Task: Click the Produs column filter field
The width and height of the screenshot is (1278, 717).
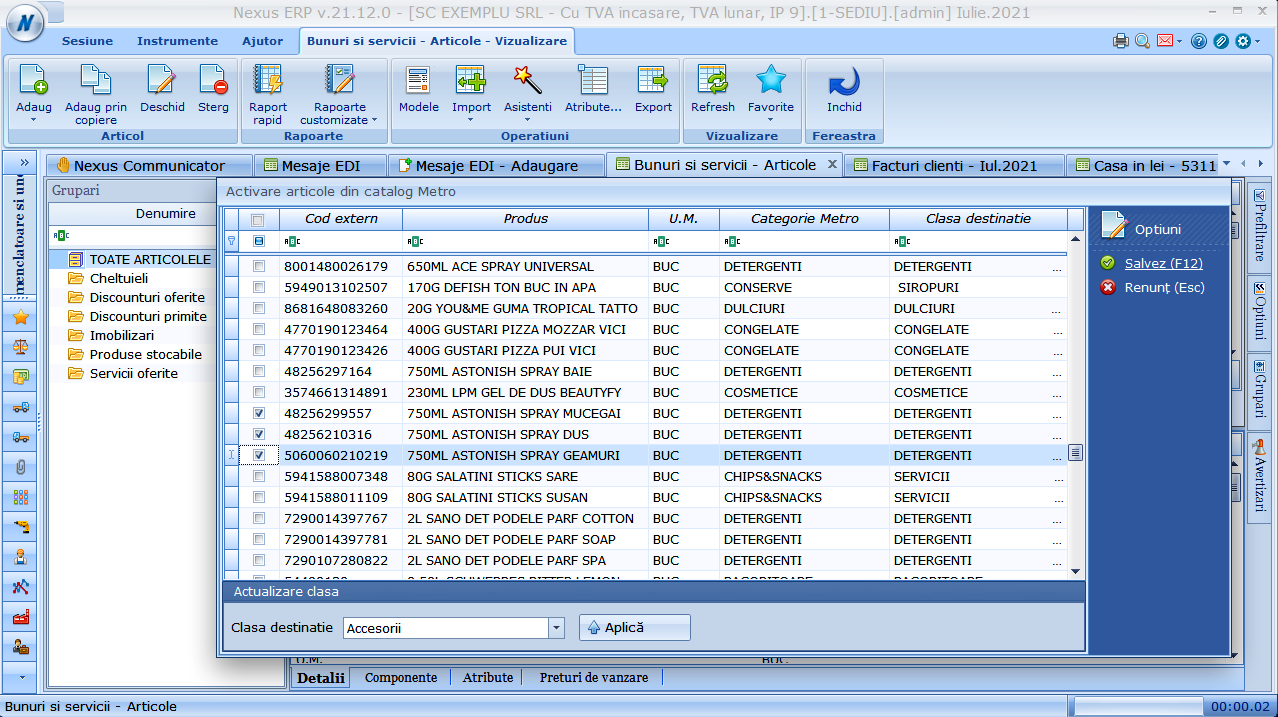Action: coord(525,241)
